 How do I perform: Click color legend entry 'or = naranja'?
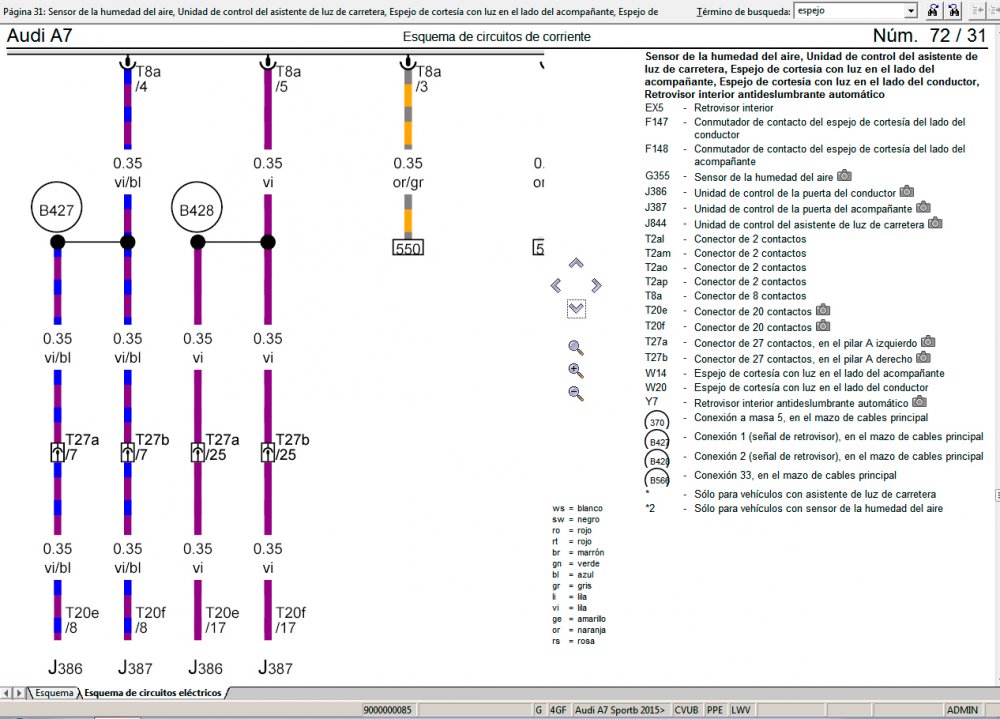pos(579,630)
